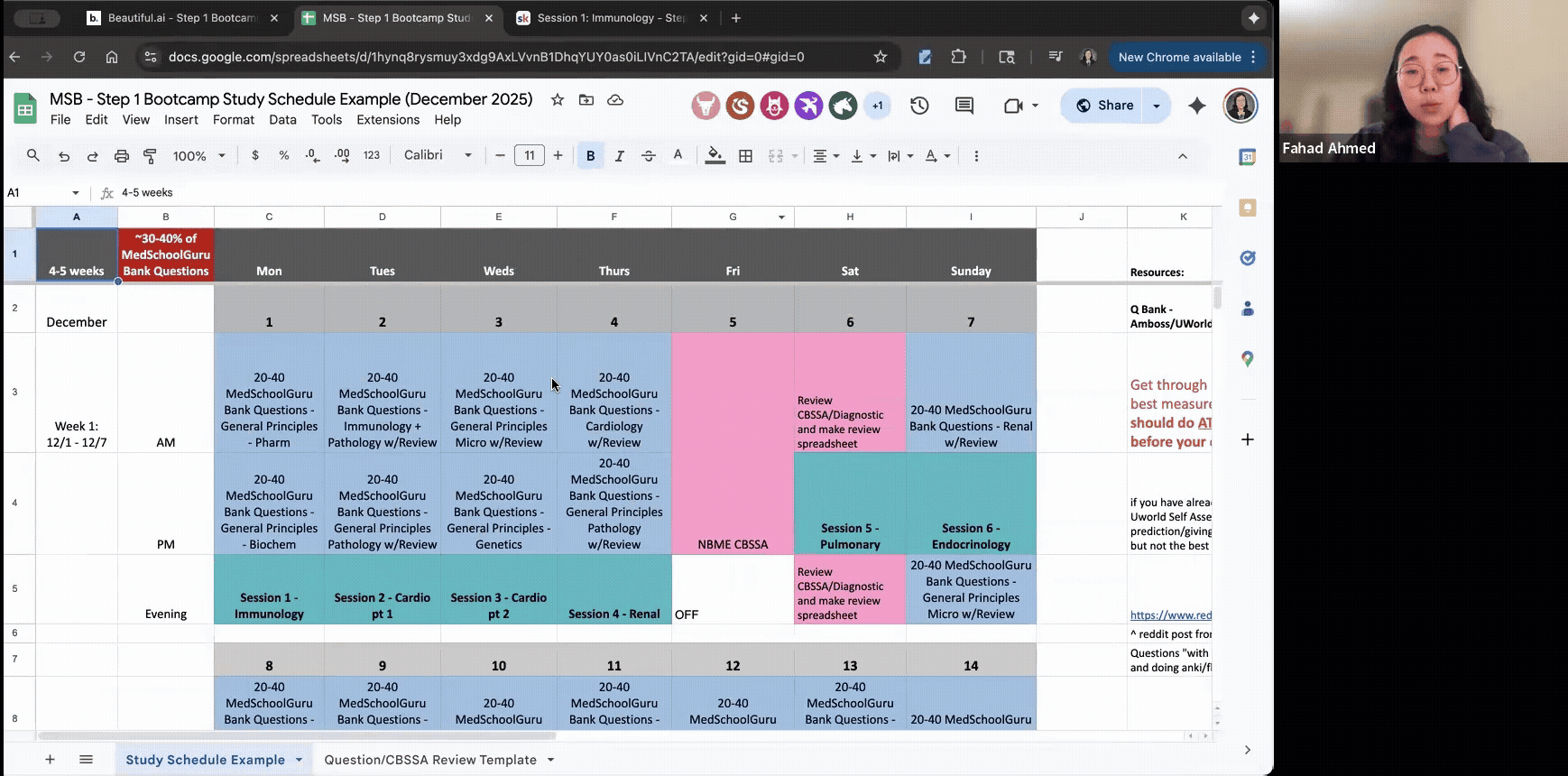Open version history clock icon

coord(919,106)
